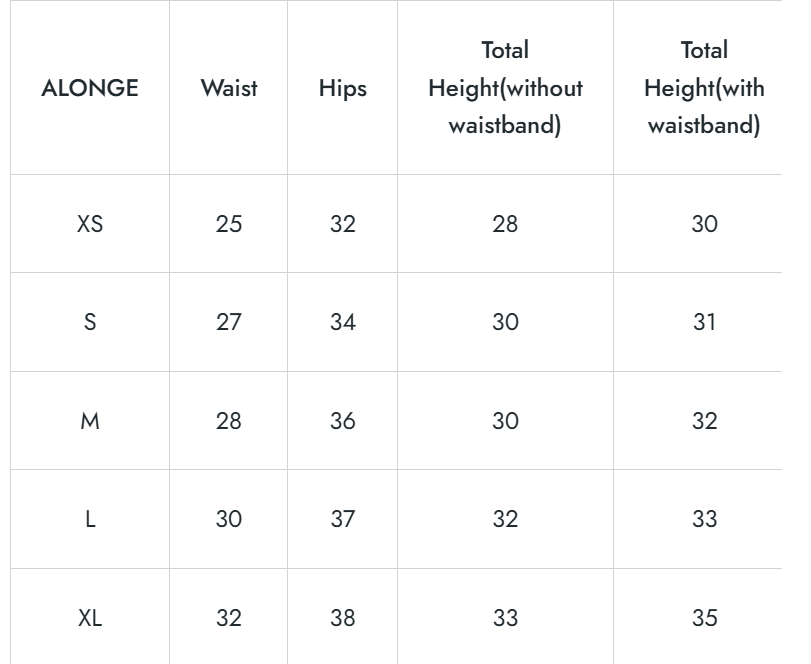Screen dimensions: 811x664
Task: Click XL height with waistband 35
Action: tap(704, 618)
